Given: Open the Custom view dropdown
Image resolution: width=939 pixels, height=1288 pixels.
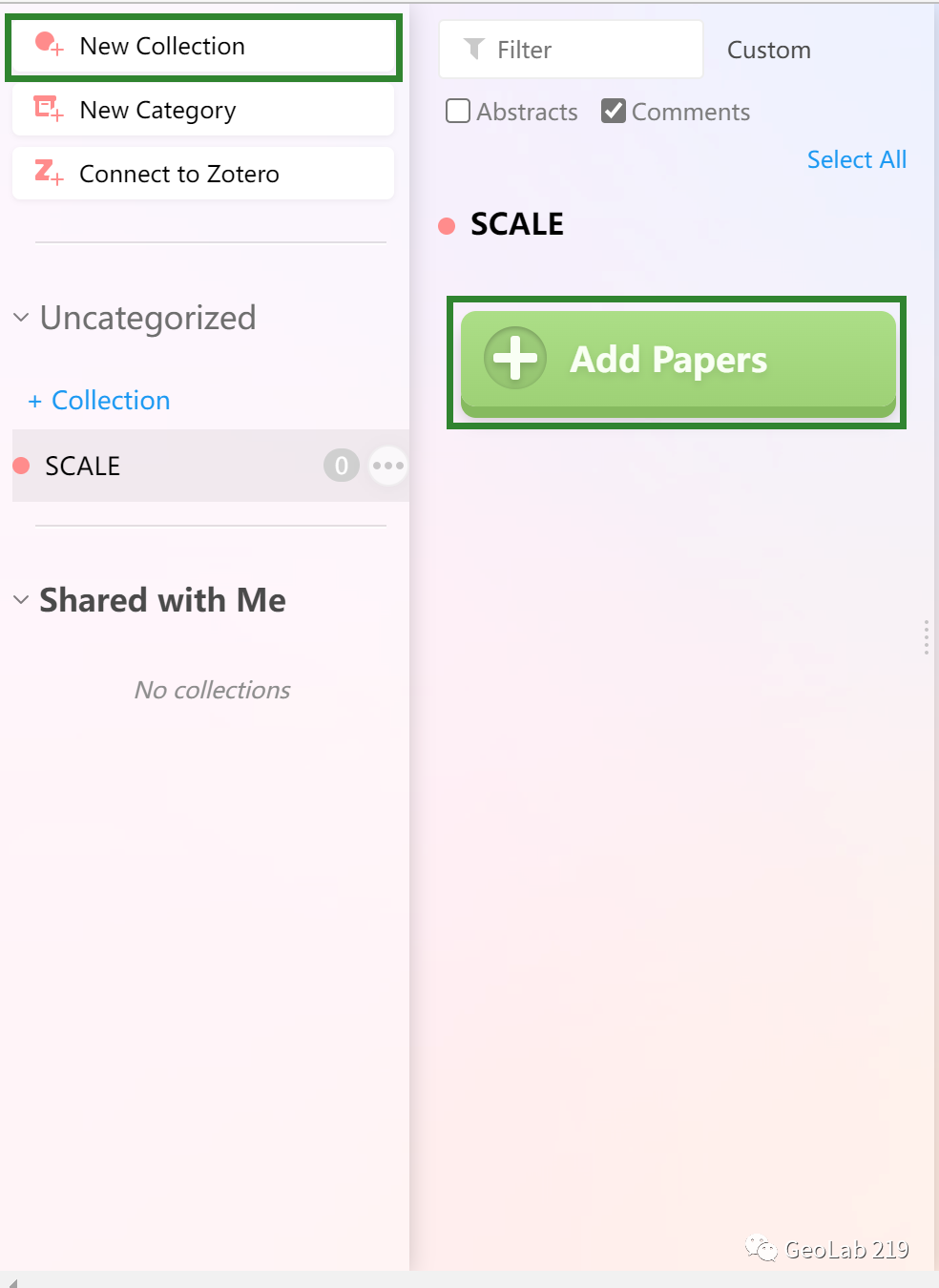Looking at the screenshot, I should click(x=768, y=49).
